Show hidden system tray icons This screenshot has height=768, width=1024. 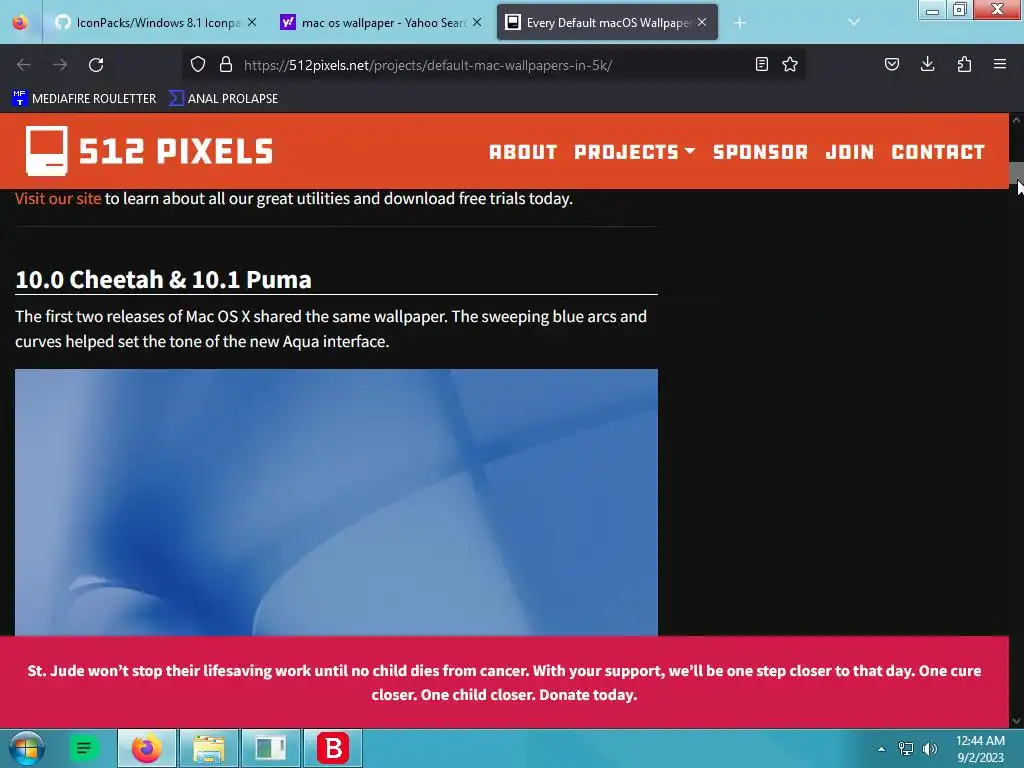[881, 749]
